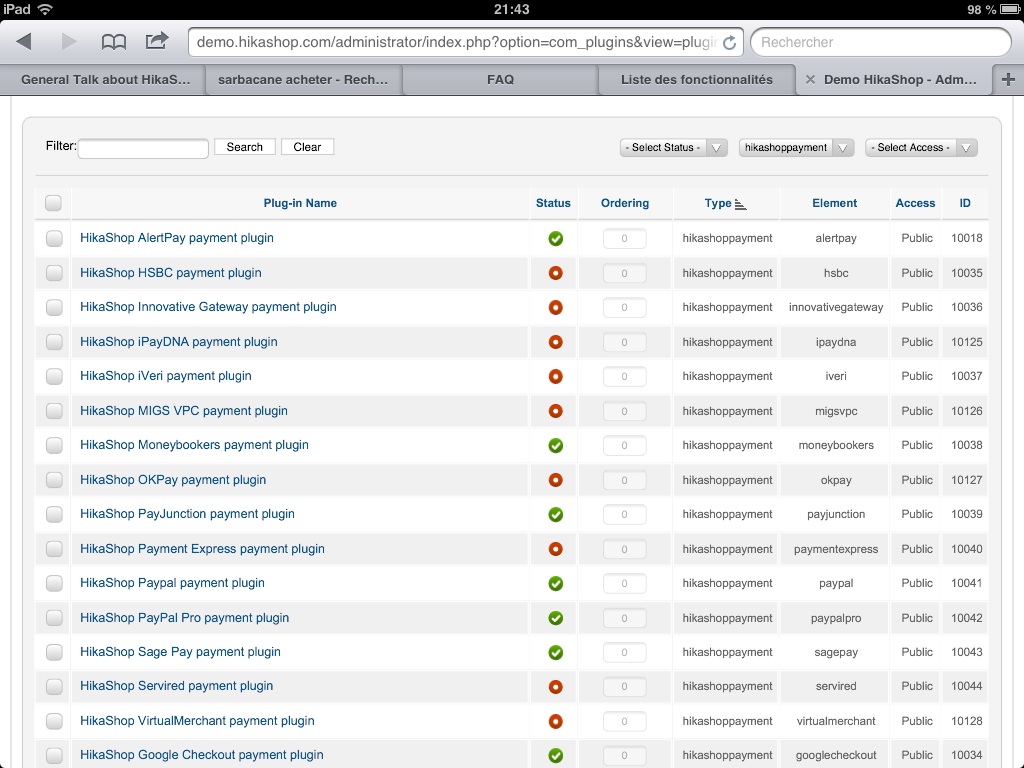This screenshot has width=1024, height=768.
Task: Open HikaShop MIGS VPC payment plugin link
Action: [184, 411]
